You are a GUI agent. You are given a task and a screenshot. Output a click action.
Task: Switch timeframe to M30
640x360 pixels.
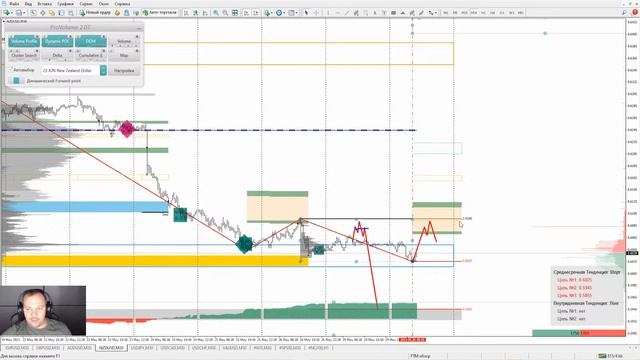(474, 13)
